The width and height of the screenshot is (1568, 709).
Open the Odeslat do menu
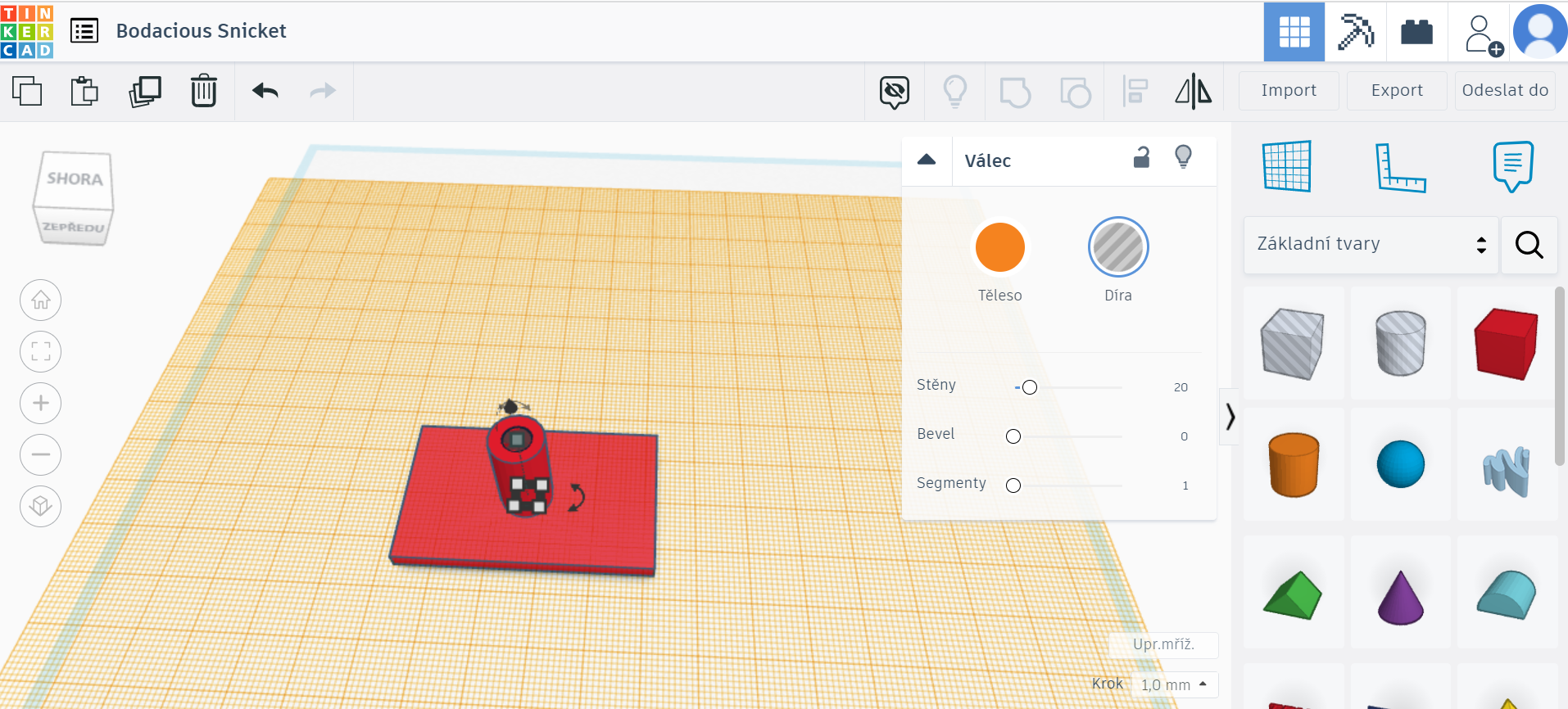1505,91
